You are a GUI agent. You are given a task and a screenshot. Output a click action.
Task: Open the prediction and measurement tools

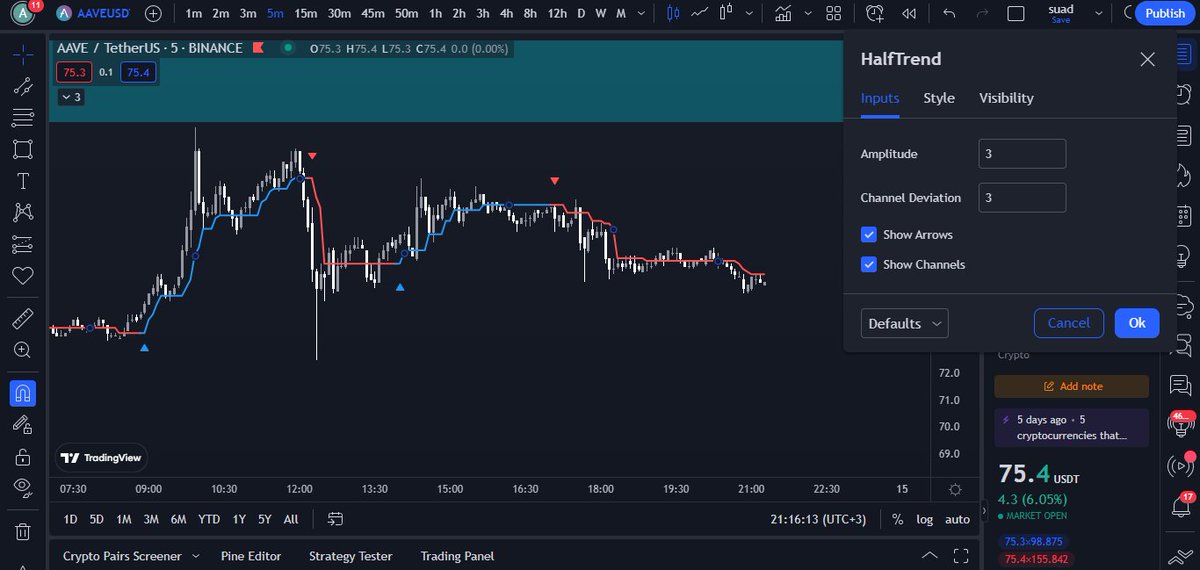pyautogui.click(x=22, y=244)
